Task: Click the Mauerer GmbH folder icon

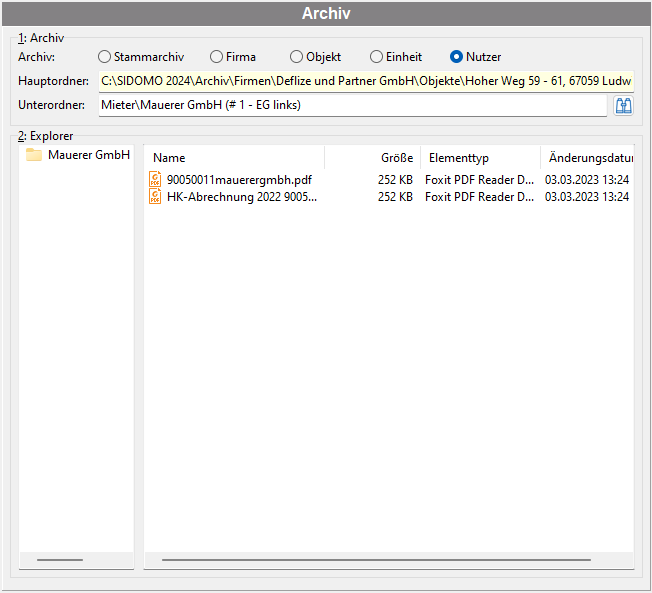Action: click(x=34, y=155)
